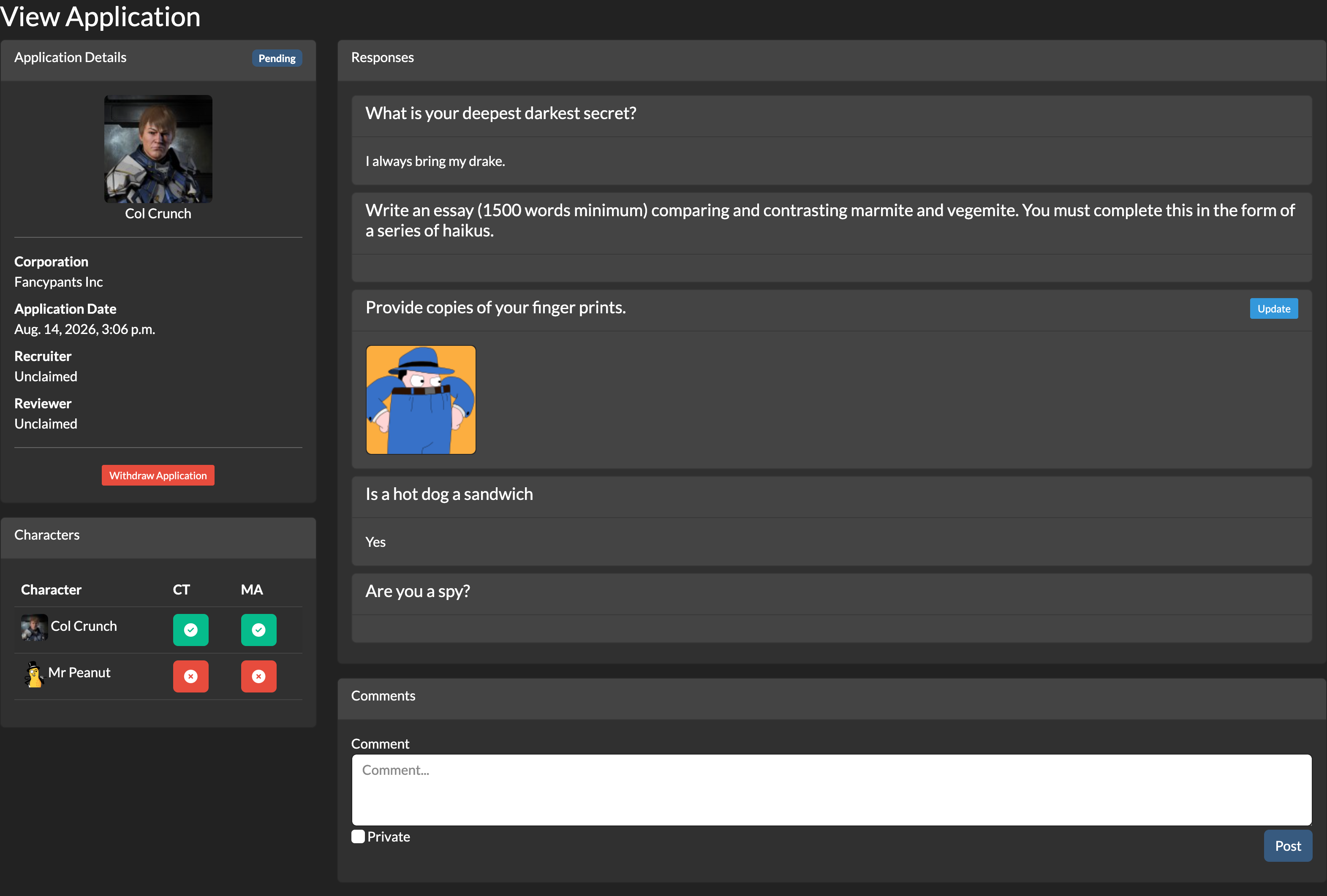This screenshot has width=1327, height=896.
Task: Click the View Application page title
Action: click(101, 16)
